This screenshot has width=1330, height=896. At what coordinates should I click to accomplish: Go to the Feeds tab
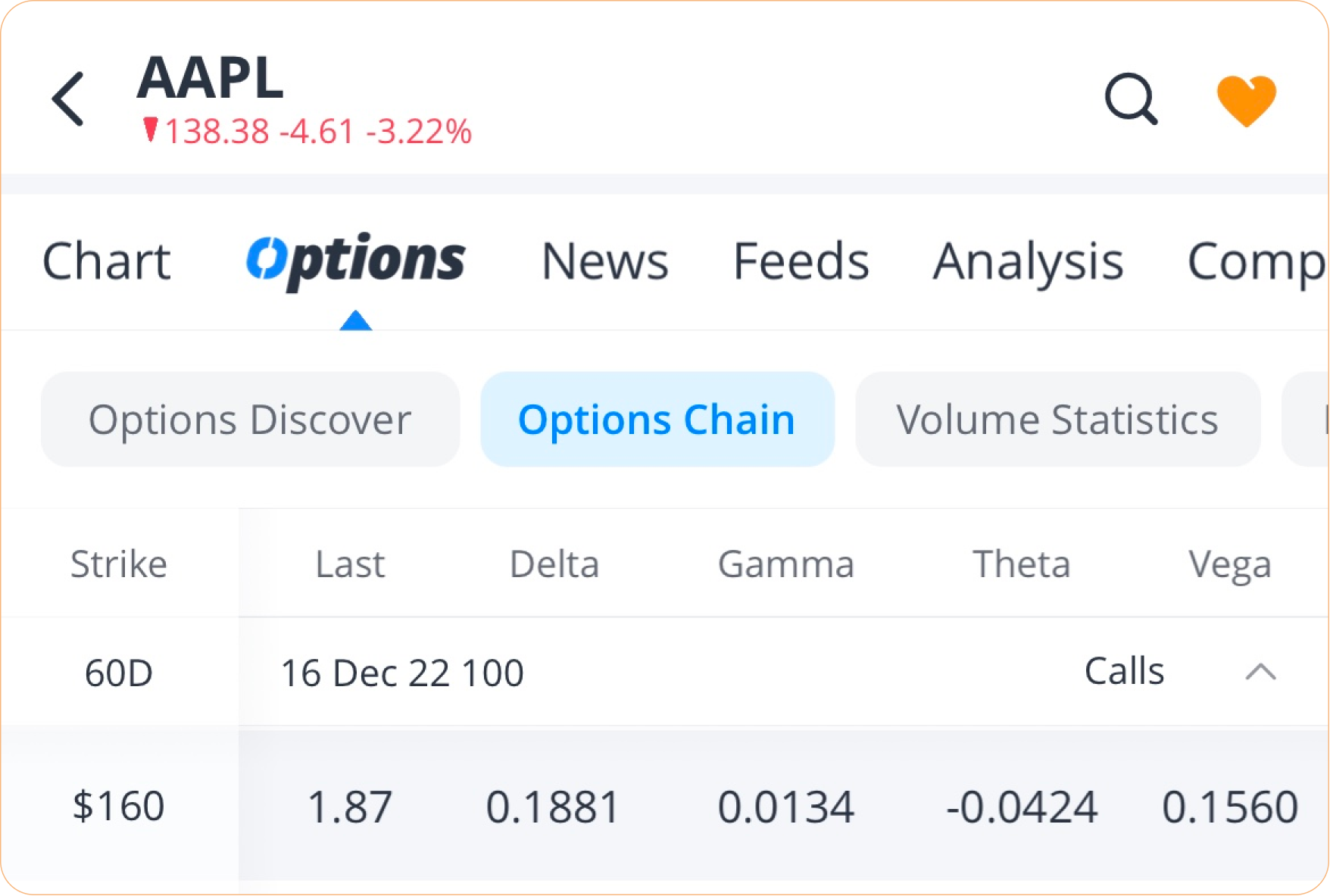coord(801,261)
